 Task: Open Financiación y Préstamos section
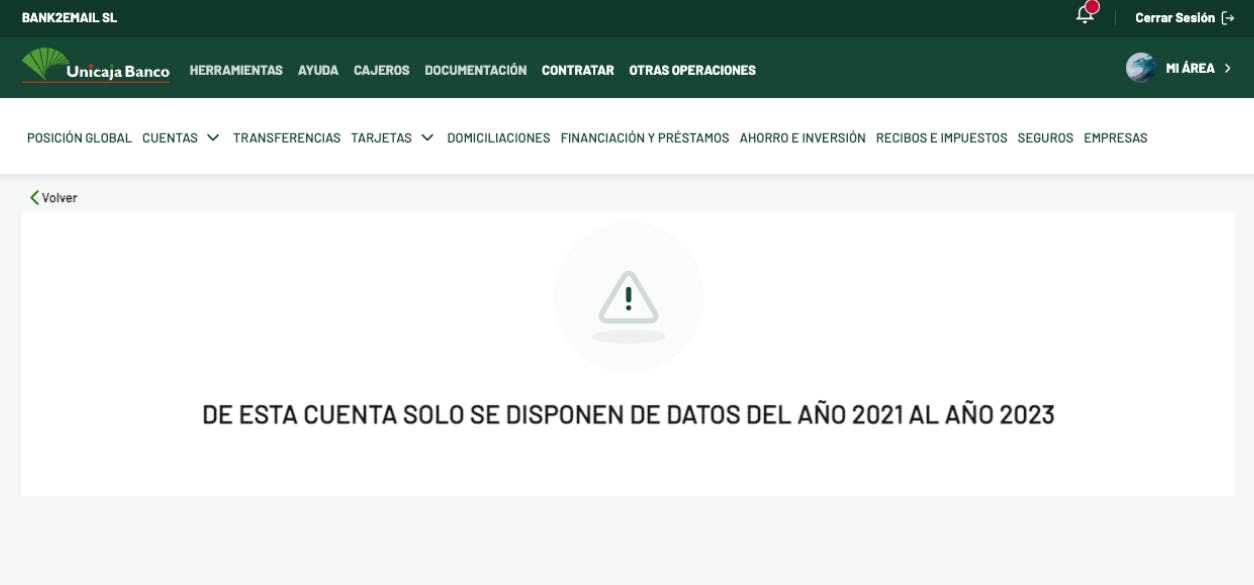point(645,138)
